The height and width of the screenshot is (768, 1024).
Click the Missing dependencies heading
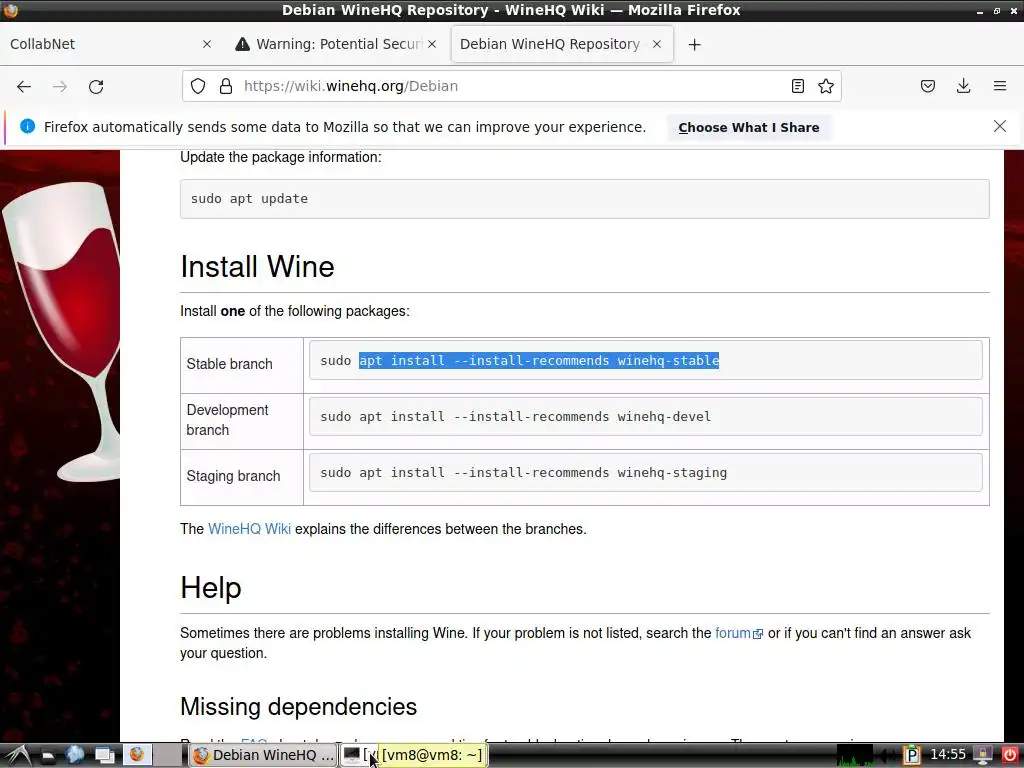tap(298, 707)
